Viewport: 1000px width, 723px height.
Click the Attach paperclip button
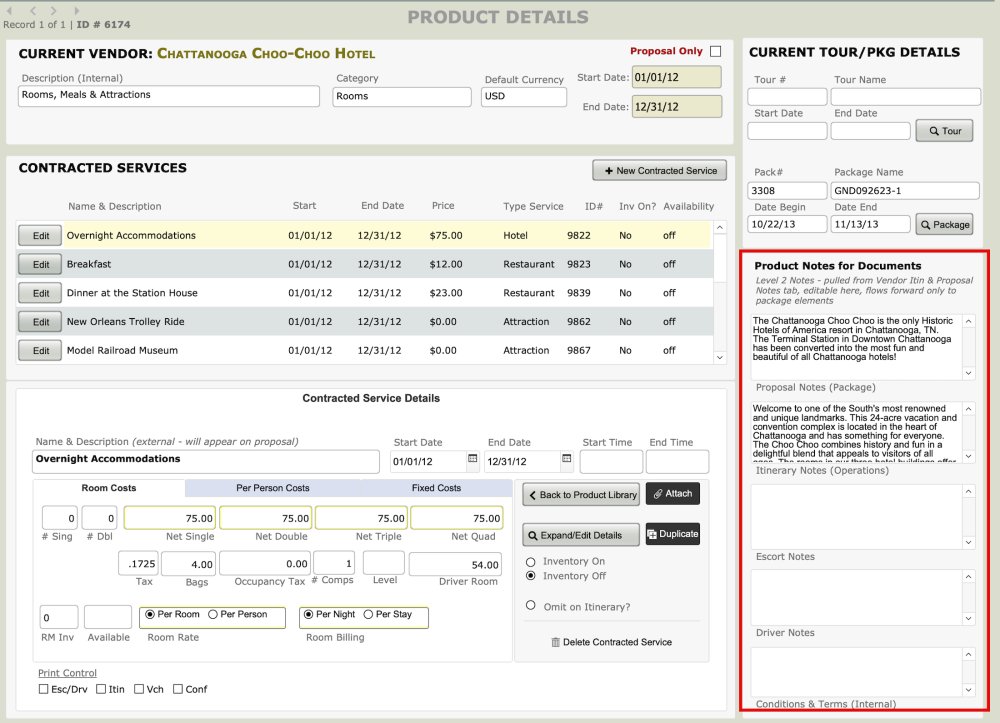click(x=672, y=494)
